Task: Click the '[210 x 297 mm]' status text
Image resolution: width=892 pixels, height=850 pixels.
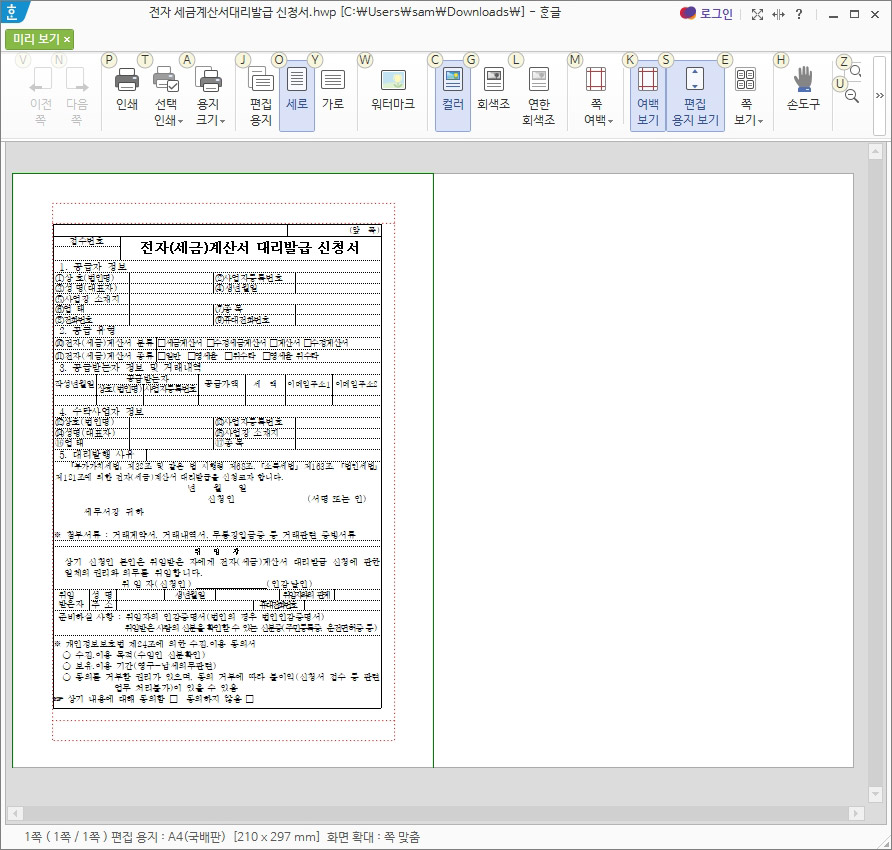Action: coord(276,837)
